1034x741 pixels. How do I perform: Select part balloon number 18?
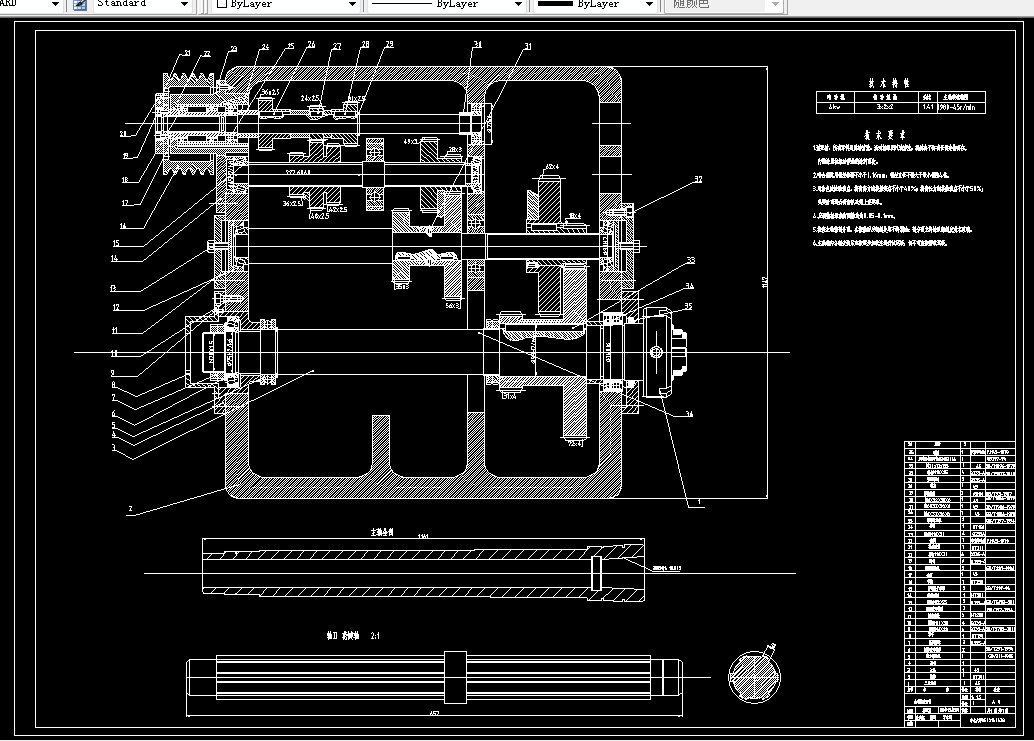click(x=125, y=179)
